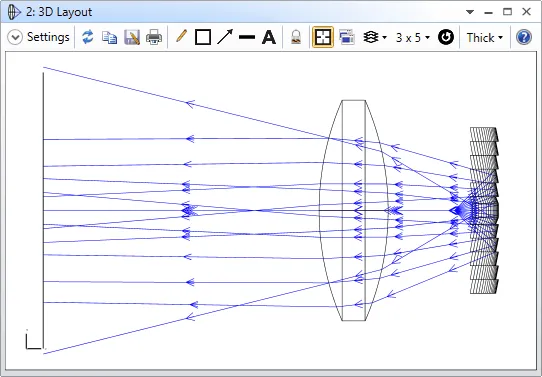Open the blue Help question icon
The image size is (542, 377).
coord(524,37)
